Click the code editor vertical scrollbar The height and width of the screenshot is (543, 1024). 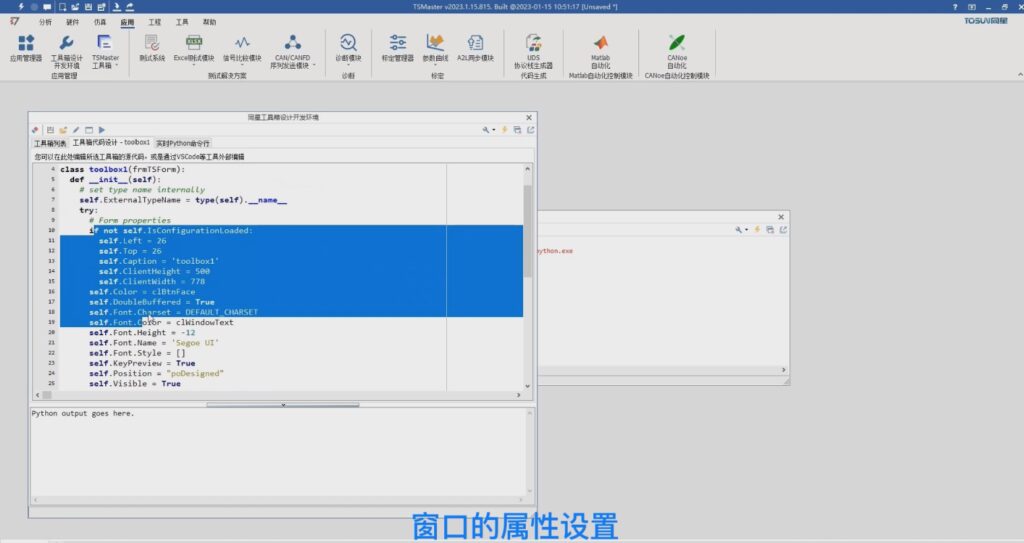pyautogui.click(x=528, y=220)
